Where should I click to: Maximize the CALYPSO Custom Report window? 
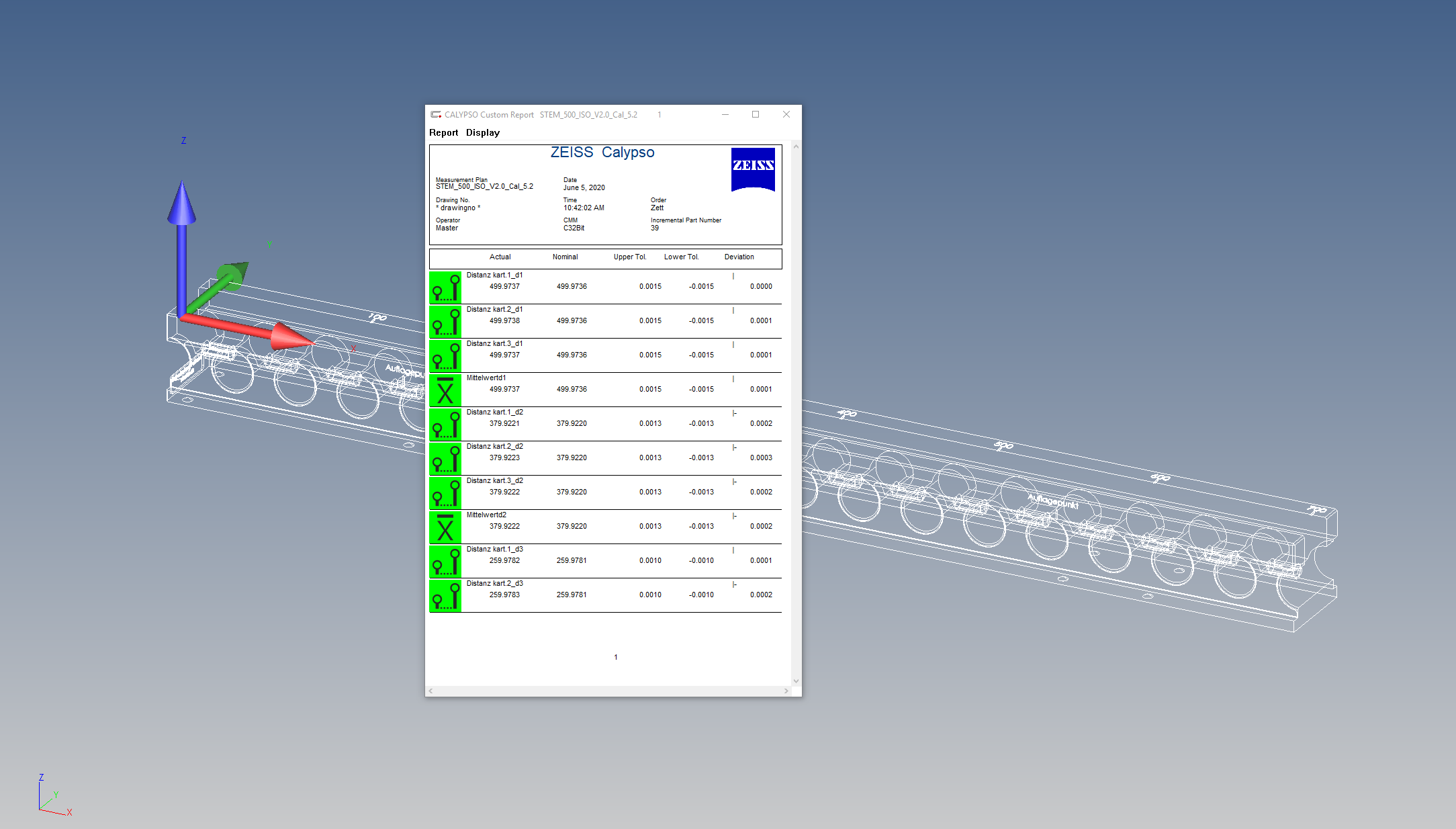pyautogui.click(x=756, y=115)
